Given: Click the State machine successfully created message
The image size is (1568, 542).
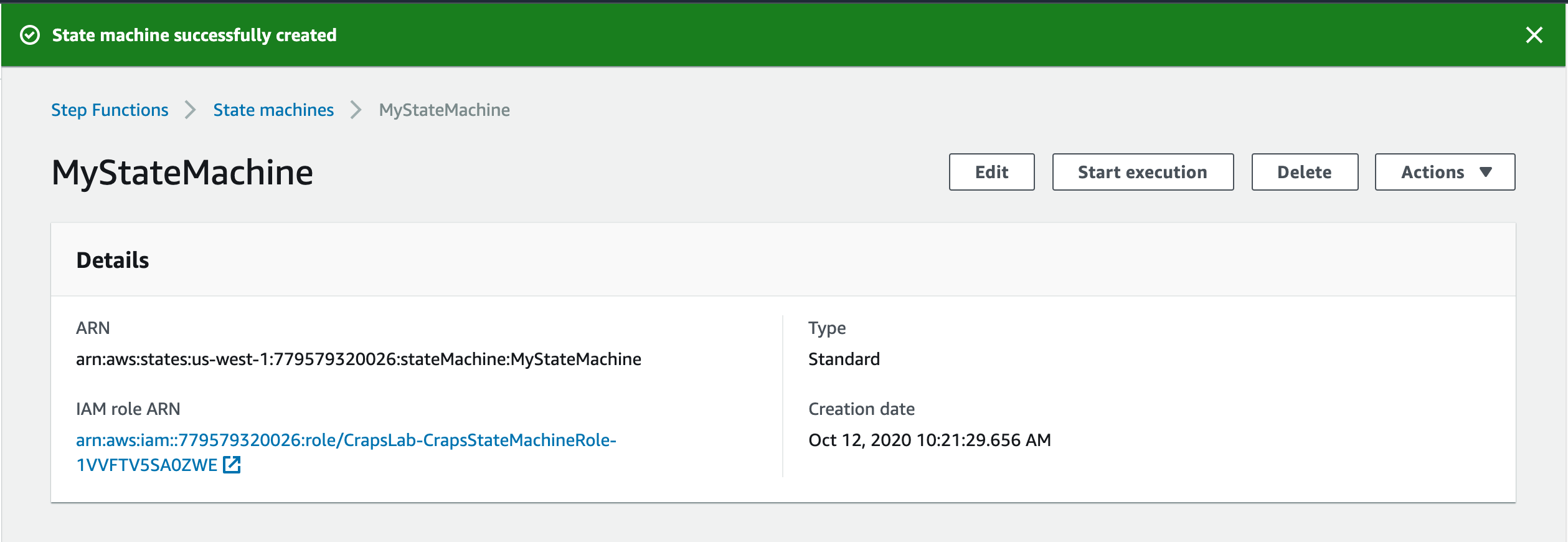Looking at the screenshot, I should point(194,35).
